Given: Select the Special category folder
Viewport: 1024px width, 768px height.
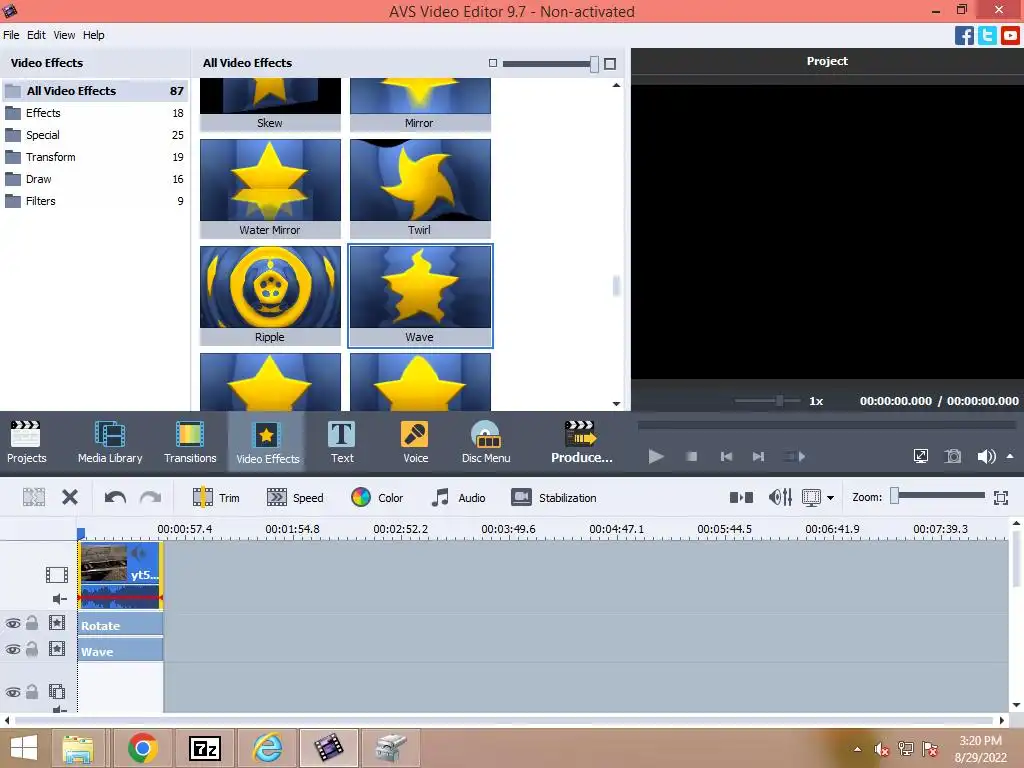Looking at the screenshot, I should click(95, 135).
